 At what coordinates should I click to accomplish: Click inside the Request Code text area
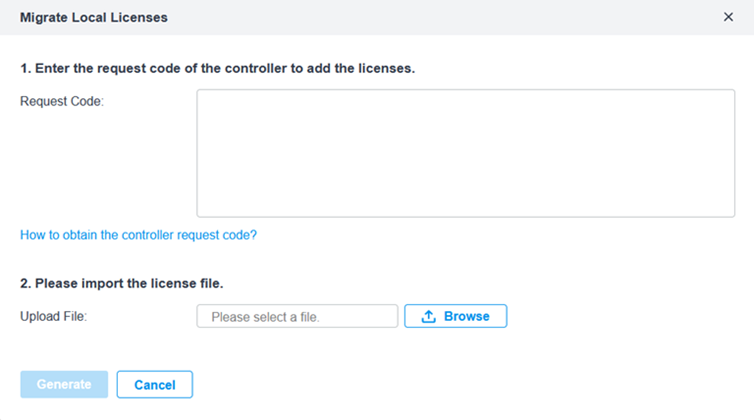[x=465, y=153]
